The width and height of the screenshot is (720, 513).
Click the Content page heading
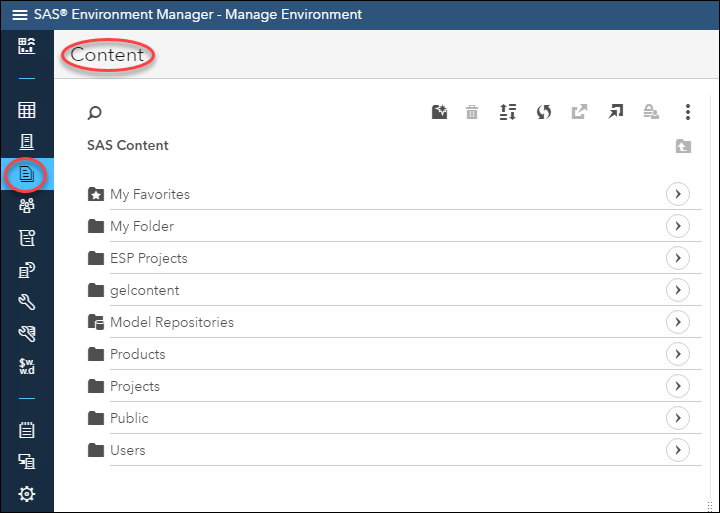click(x=107, y=55)
